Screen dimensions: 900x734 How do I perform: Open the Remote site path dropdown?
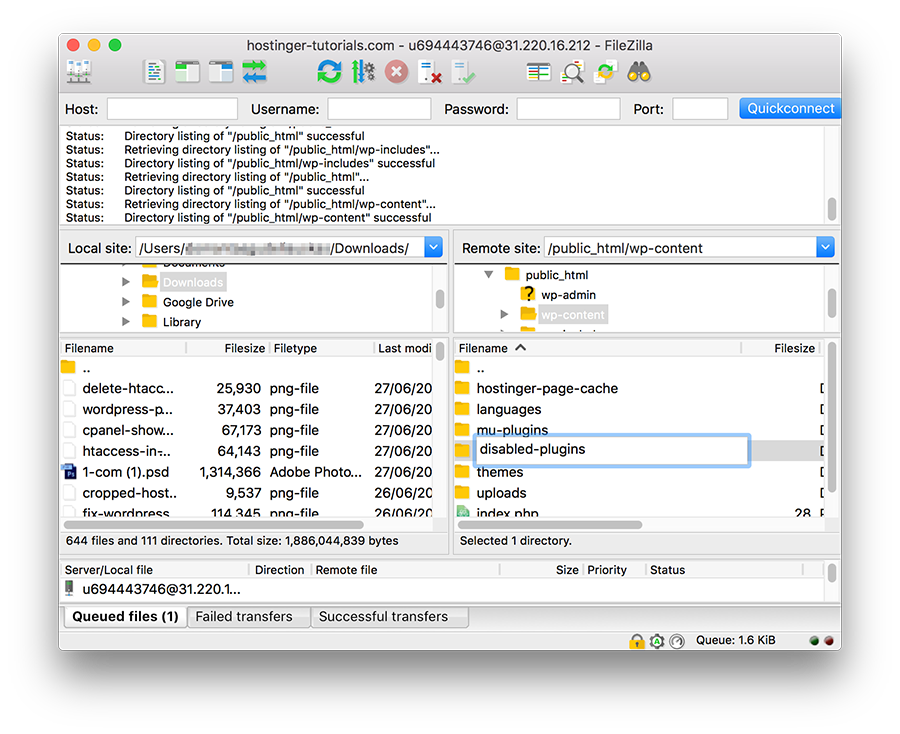825,248
